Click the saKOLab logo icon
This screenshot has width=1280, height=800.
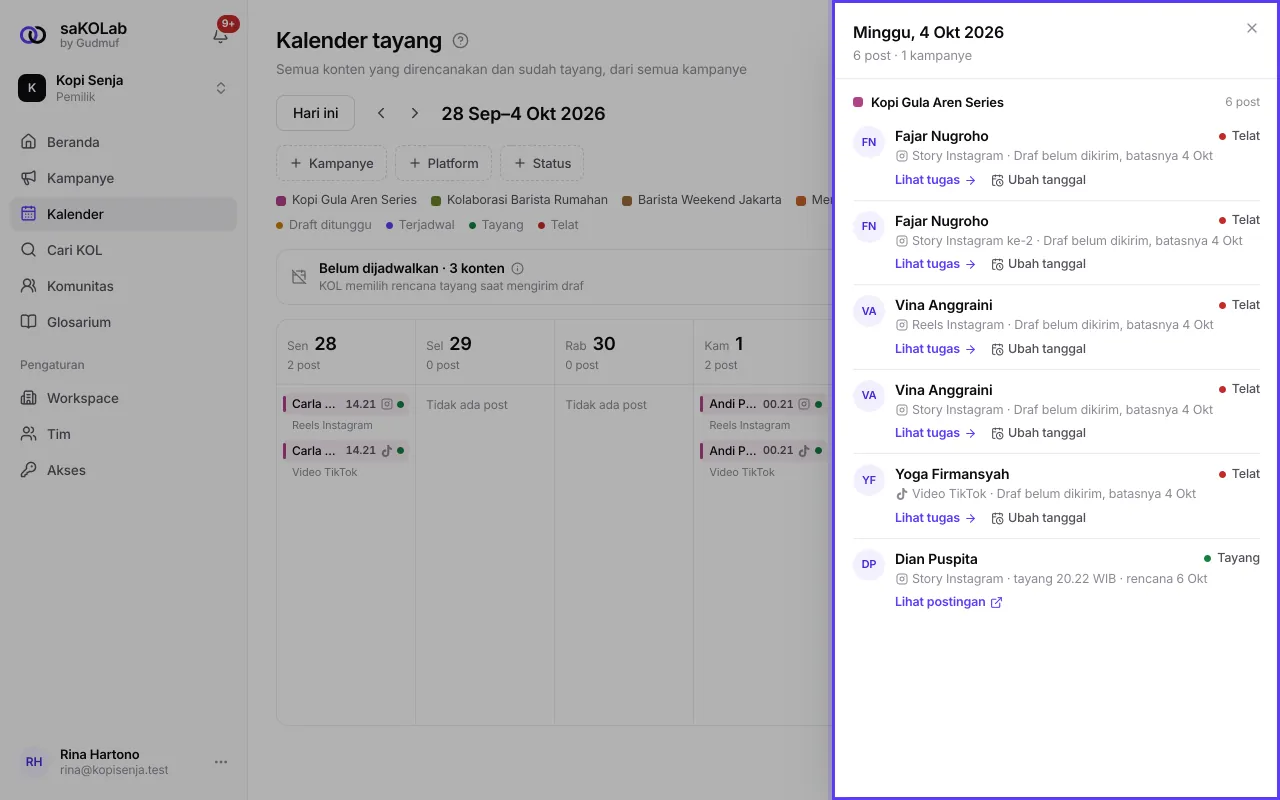tap(33, 35)
